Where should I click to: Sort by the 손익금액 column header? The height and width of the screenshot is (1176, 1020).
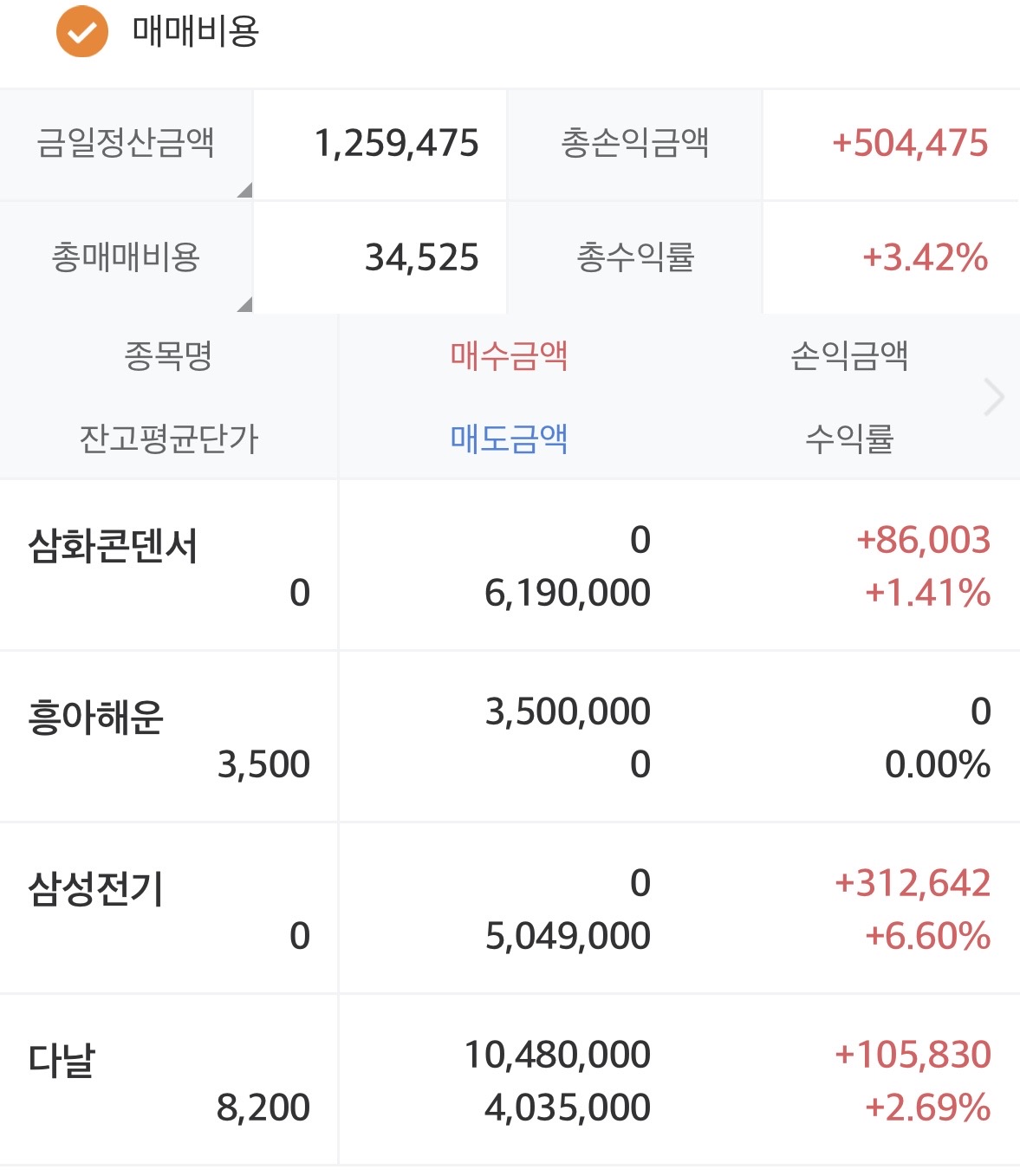click(x=848, y=355)
